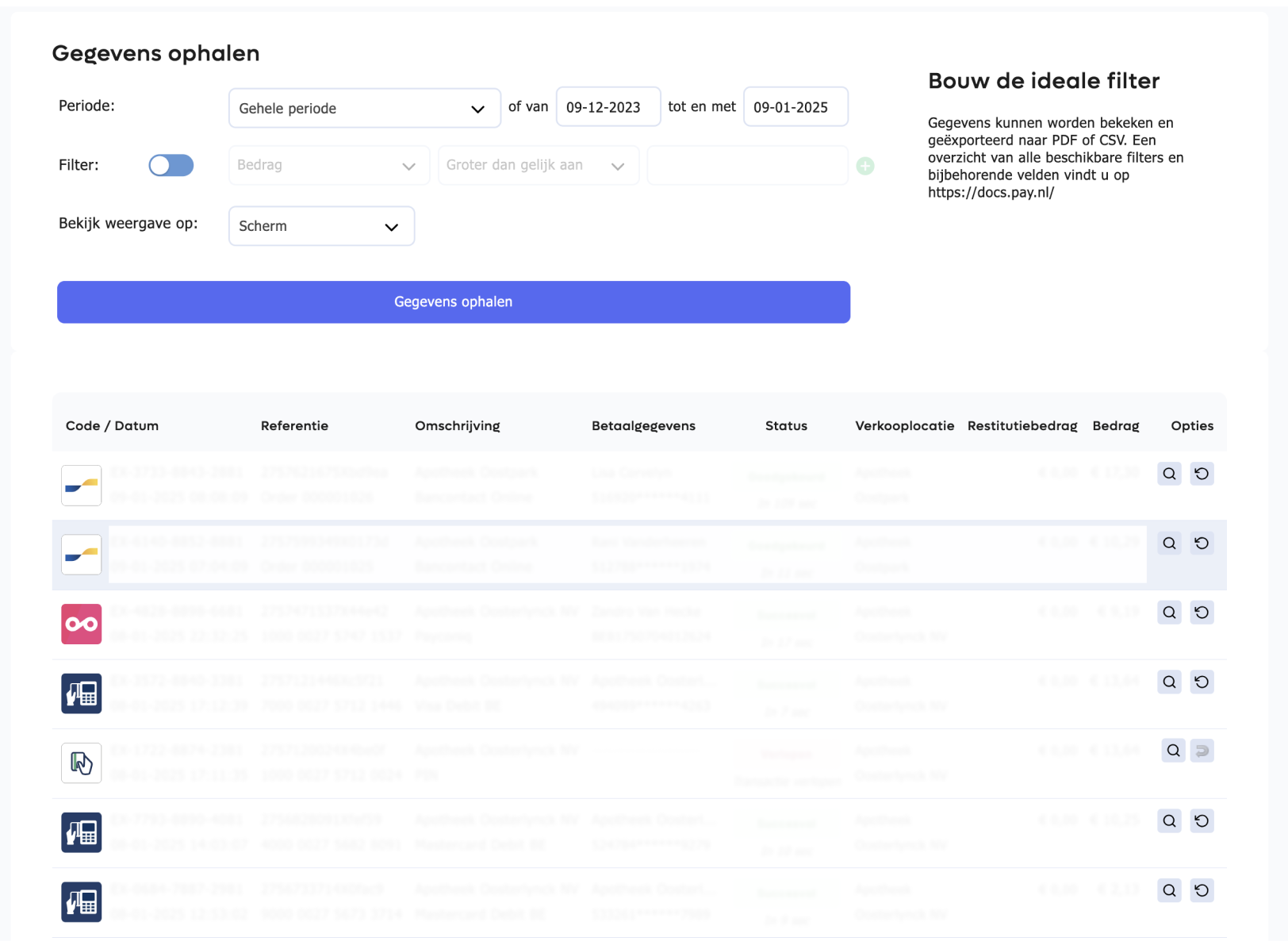
Task: Open the Scherm view dropdown
Action: pos(321,226)
